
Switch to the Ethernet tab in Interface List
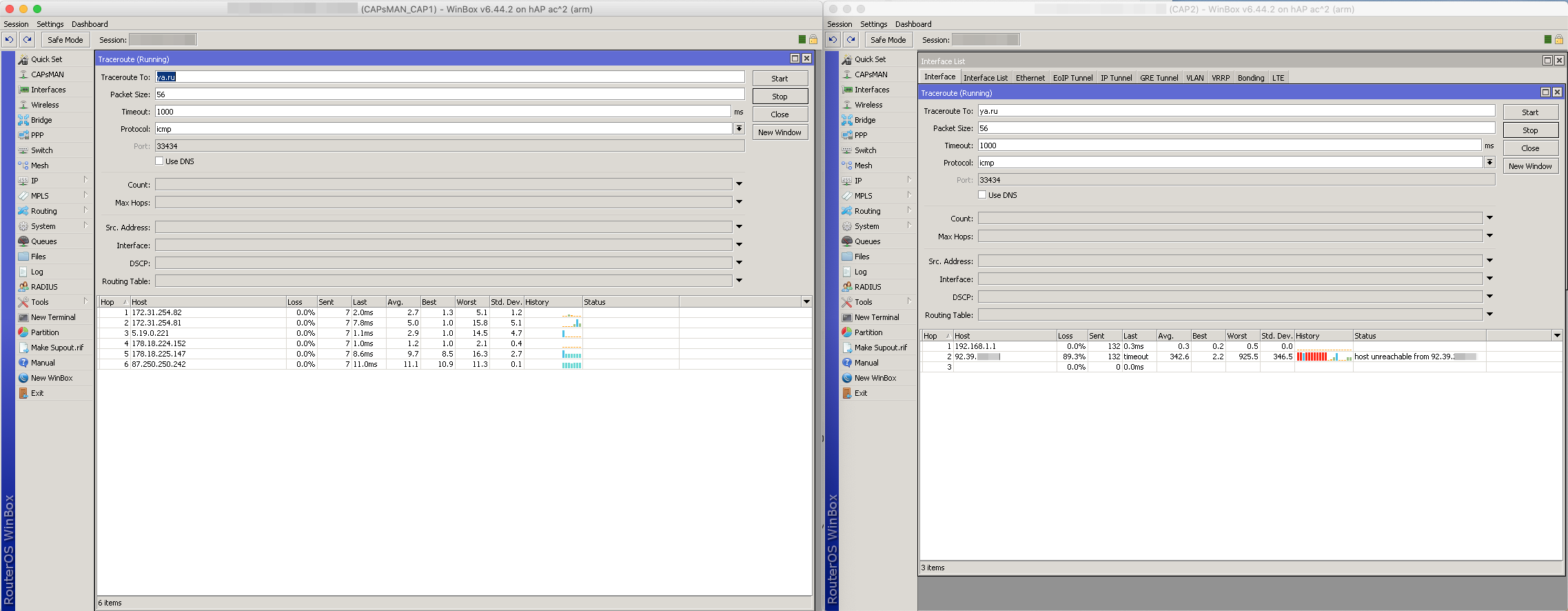coord(1030,78)
